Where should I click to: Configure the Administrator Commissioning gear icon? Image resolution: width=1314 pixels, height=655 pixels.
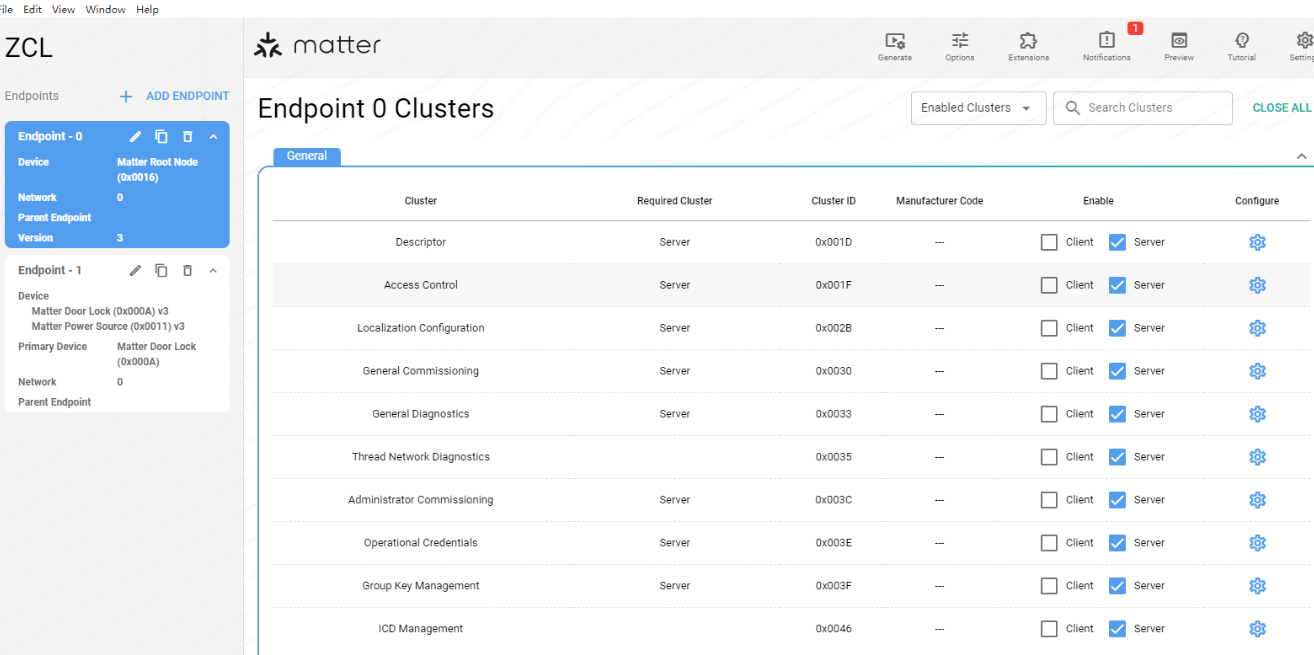coord(1257,500)
